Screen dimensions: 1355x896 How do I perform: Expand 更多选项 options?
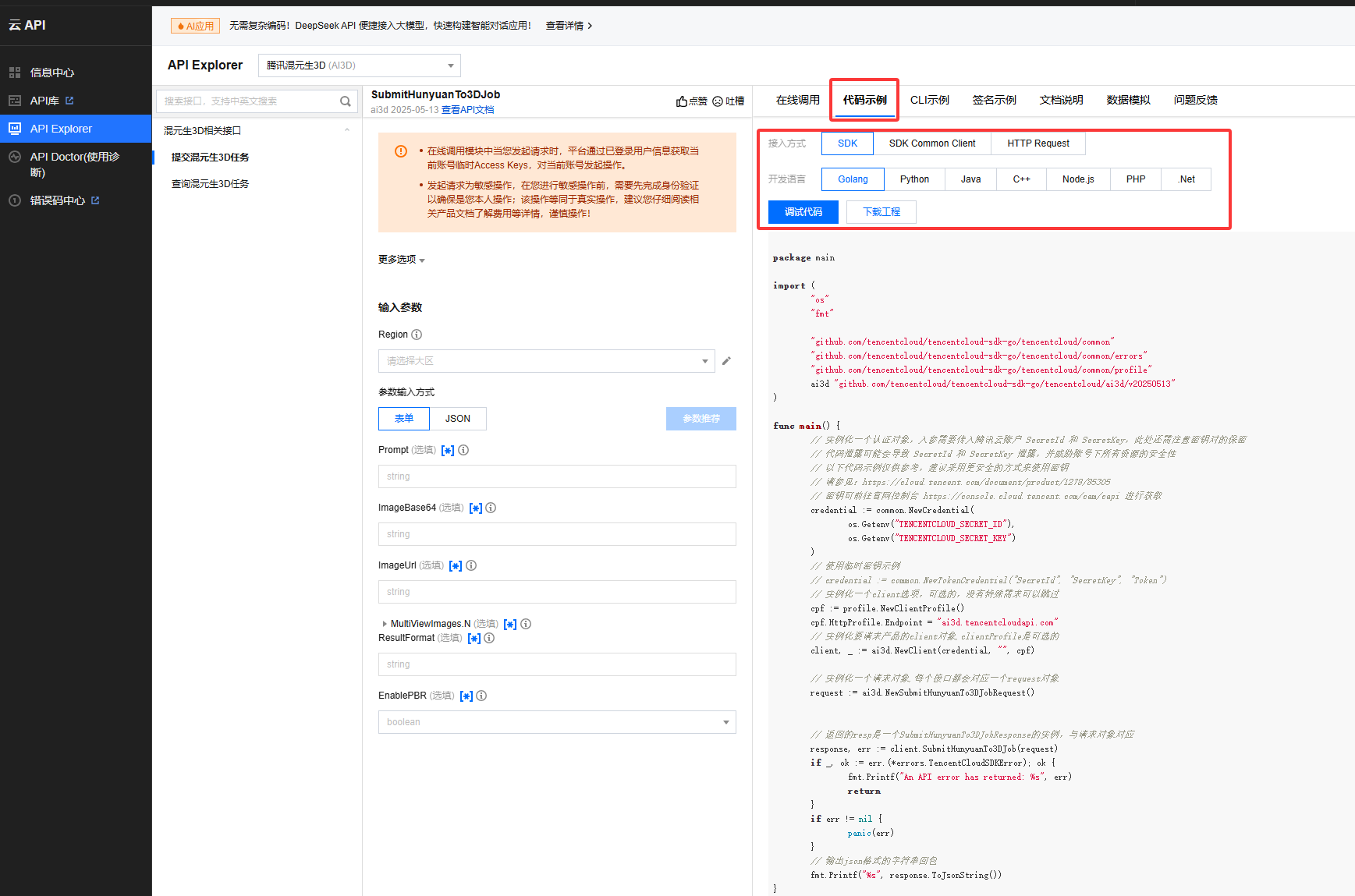[x=402, y=260]
